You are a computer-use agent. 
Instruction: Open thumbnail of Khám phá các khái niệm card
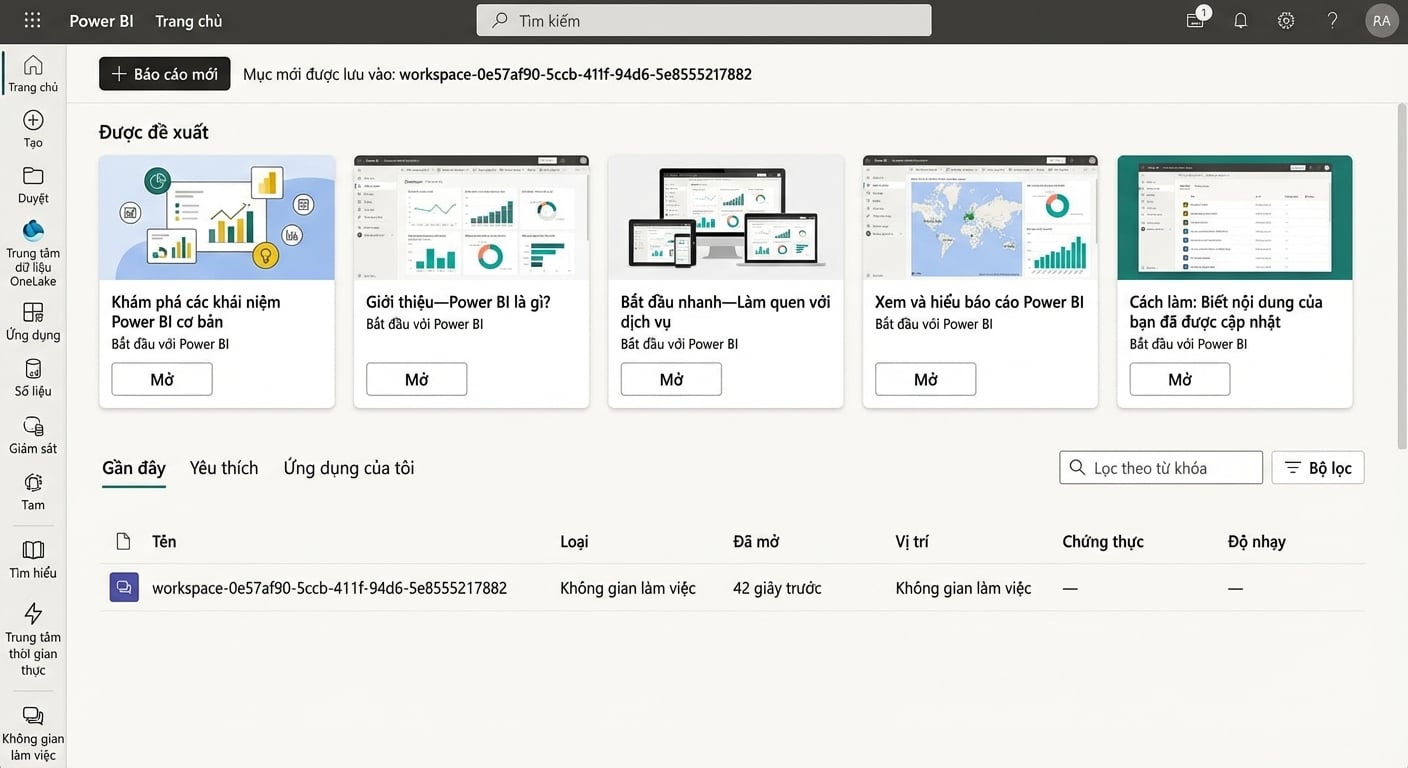(217, 217)
